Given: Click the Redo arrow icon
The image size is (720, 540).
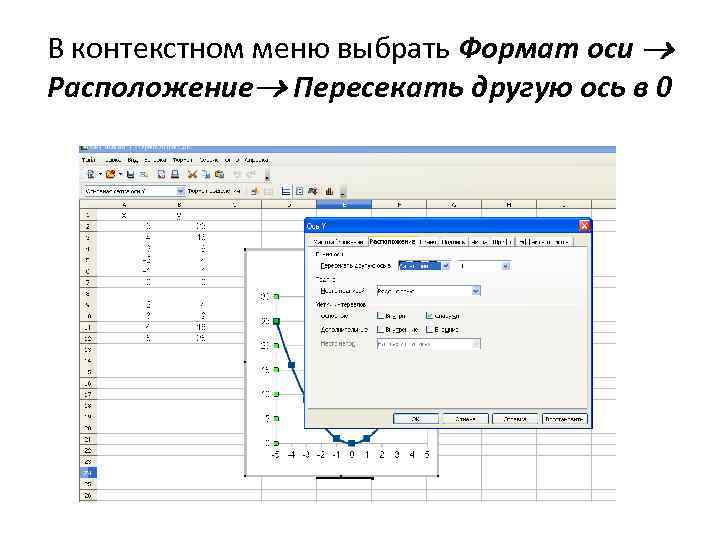Looking at the screenshot, I should 251,174.
